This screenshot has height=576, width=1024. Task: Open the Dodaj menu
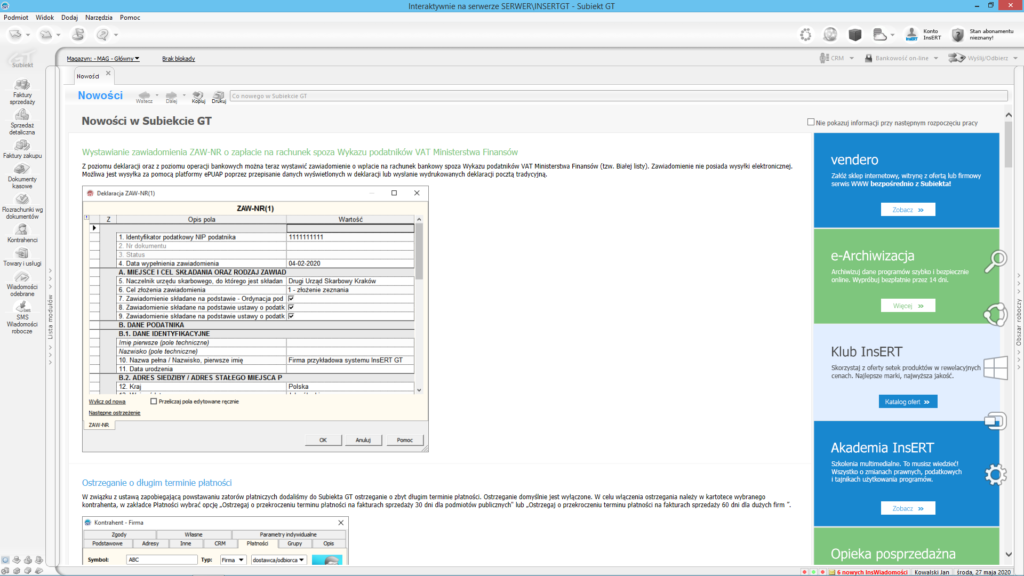point(69,18)
